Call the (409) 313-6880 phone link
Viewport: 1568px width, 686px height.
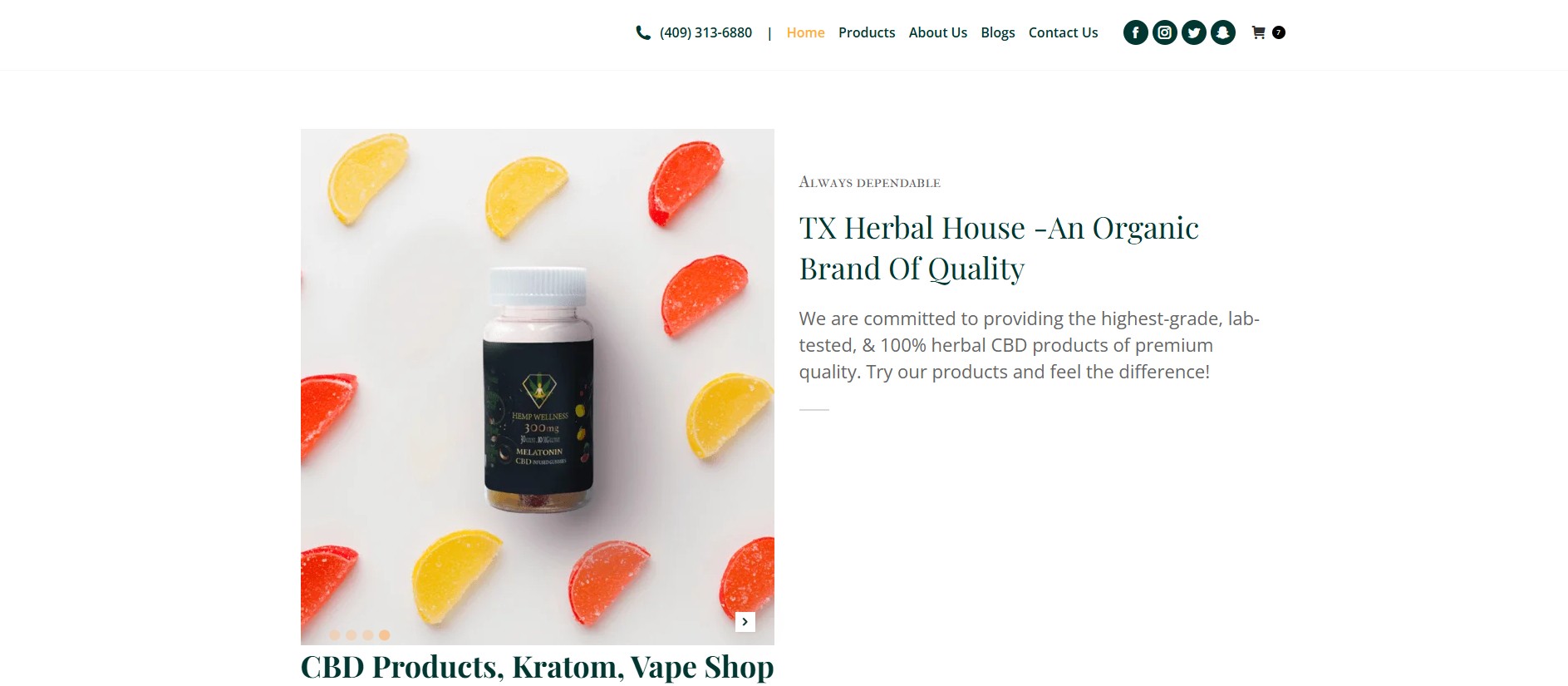pyautogui.click(x=705, y=32)
